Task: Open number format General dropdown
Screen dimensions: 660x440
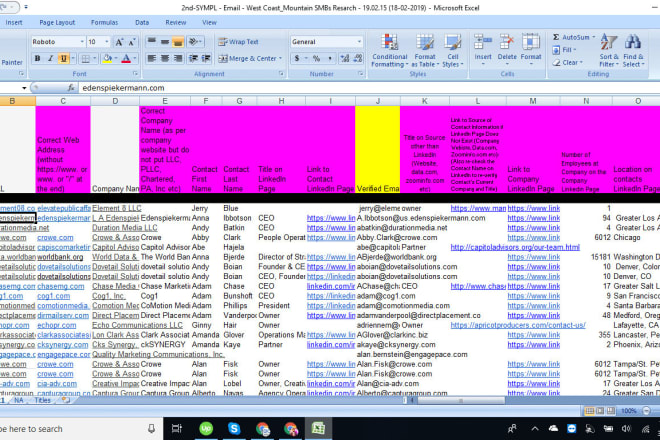Action: 359,42
